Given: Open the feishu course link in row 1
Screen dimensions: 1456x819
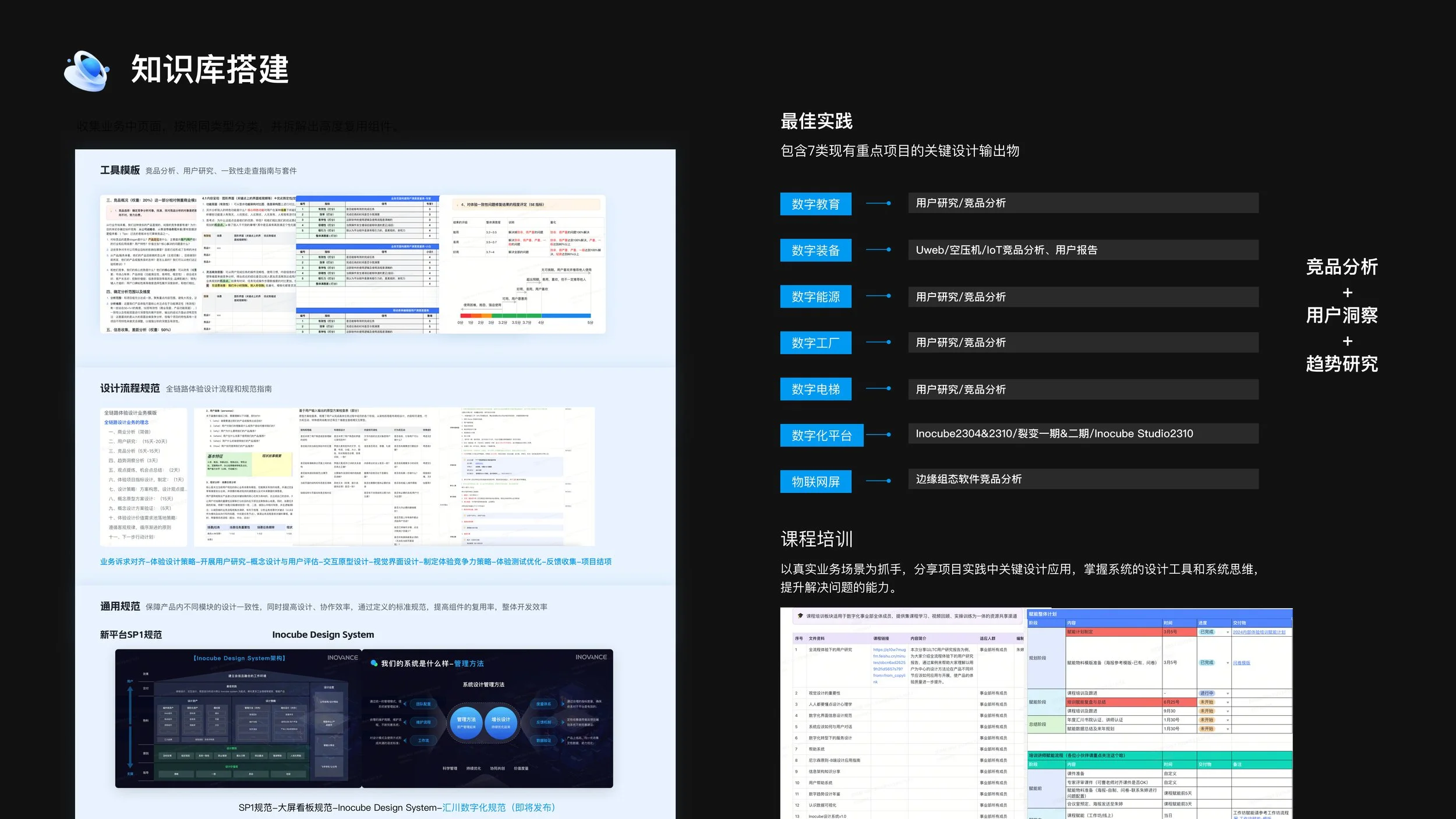Looking at the screenshot, I should (889, 665).
